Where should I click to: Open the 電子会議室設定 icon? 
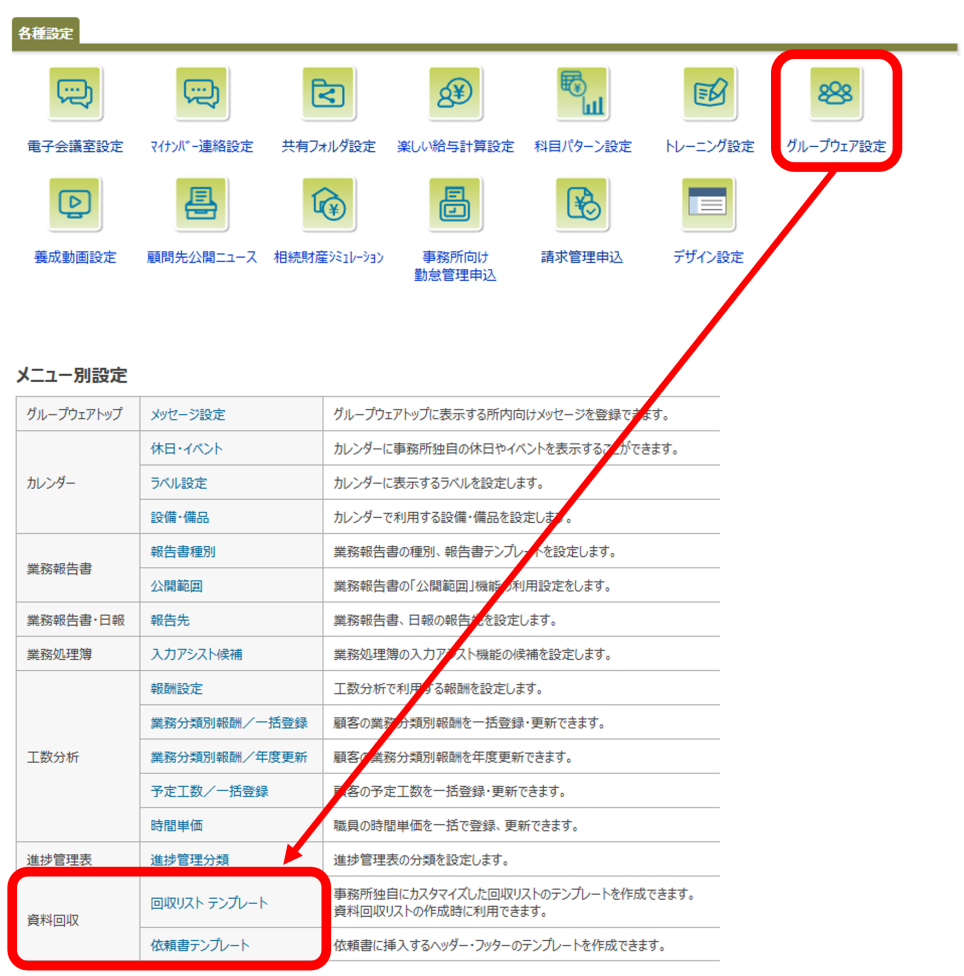coord(75,94)
